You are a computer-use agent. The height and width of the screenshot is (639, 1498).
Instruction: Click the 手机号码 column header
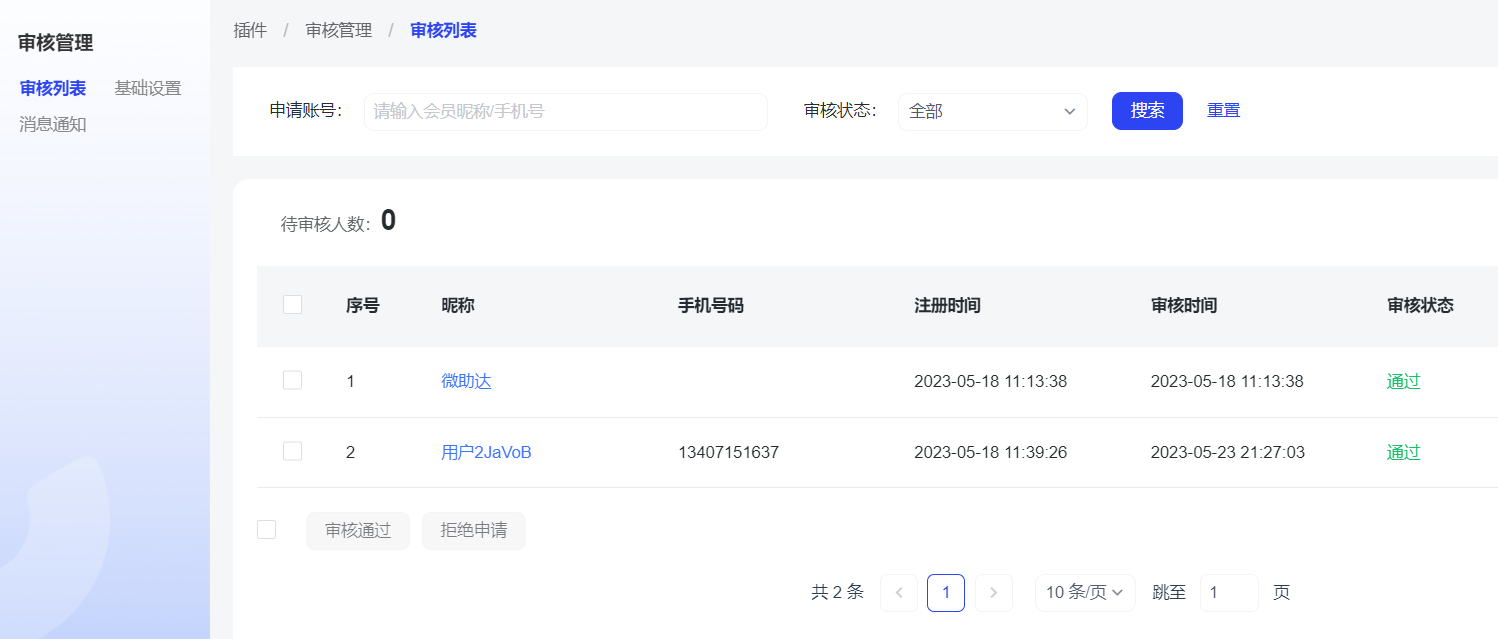pyautogui.click(x=711, y=306)
